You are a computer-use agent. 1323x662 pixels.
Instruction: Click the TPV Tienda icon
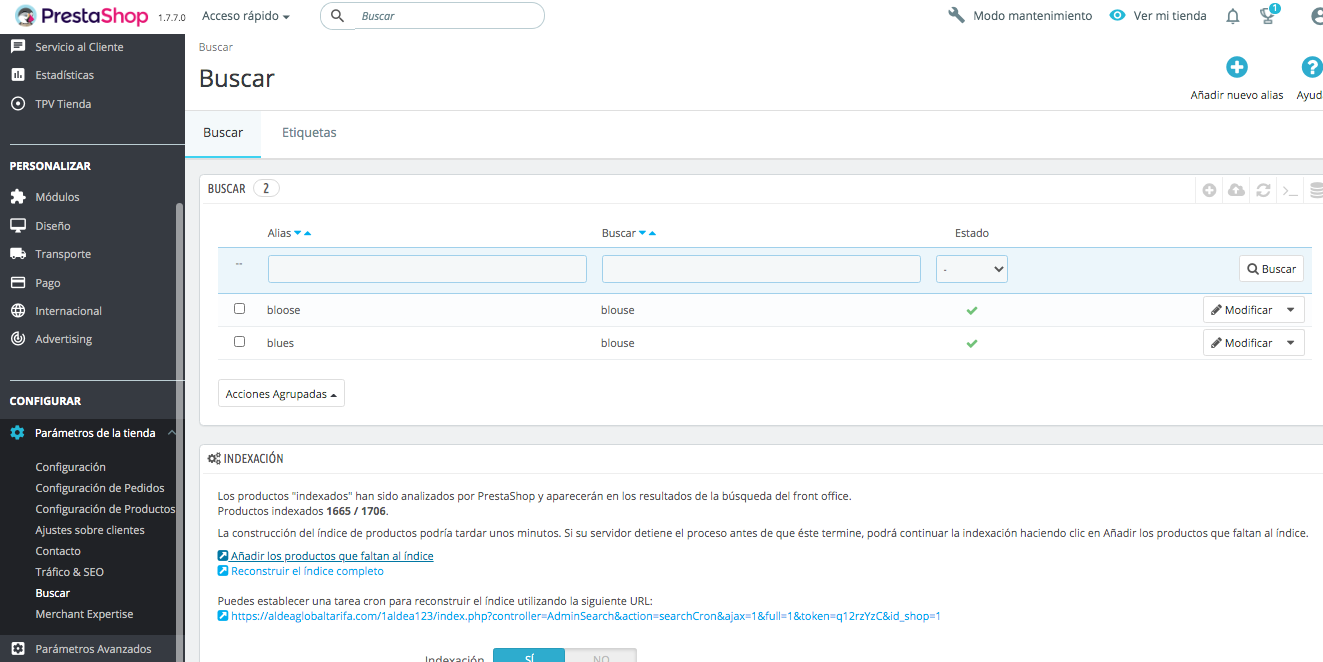tap(17, 104)
